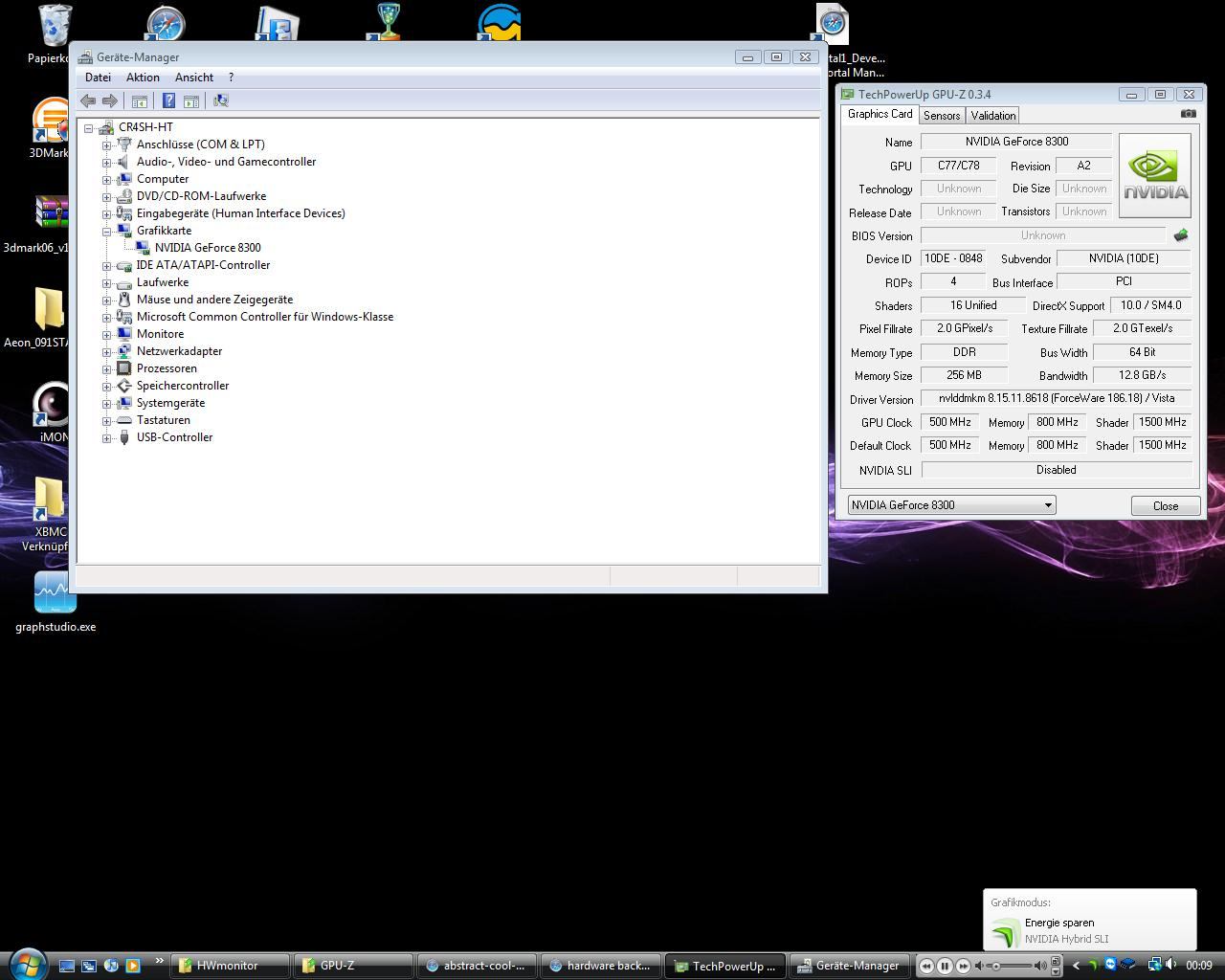Click the NVIDIA Hybrid SLI notification popup
Viewport: 1225px width, 980px height.
tap(1089, 921)
